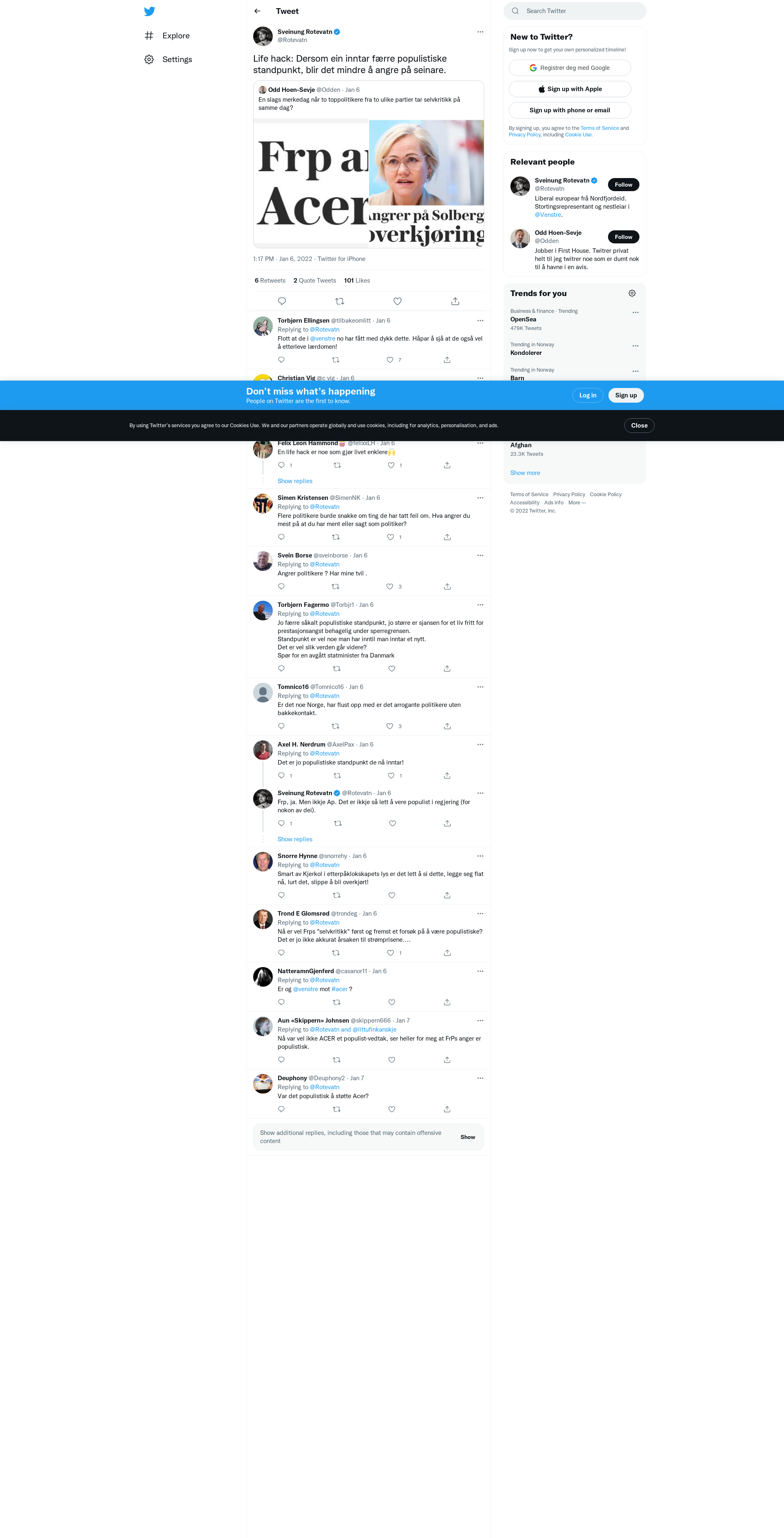Click Sign up on the blue banner

tap(626, 395)
